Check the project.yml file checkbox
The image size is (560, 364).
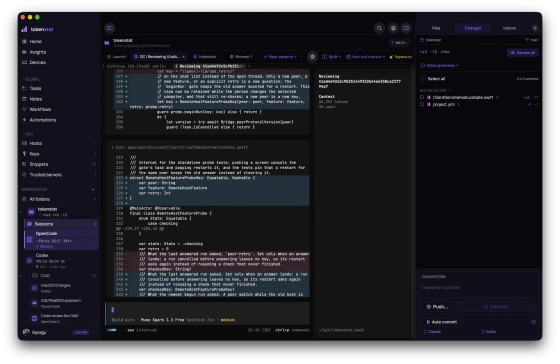[422, 104]
